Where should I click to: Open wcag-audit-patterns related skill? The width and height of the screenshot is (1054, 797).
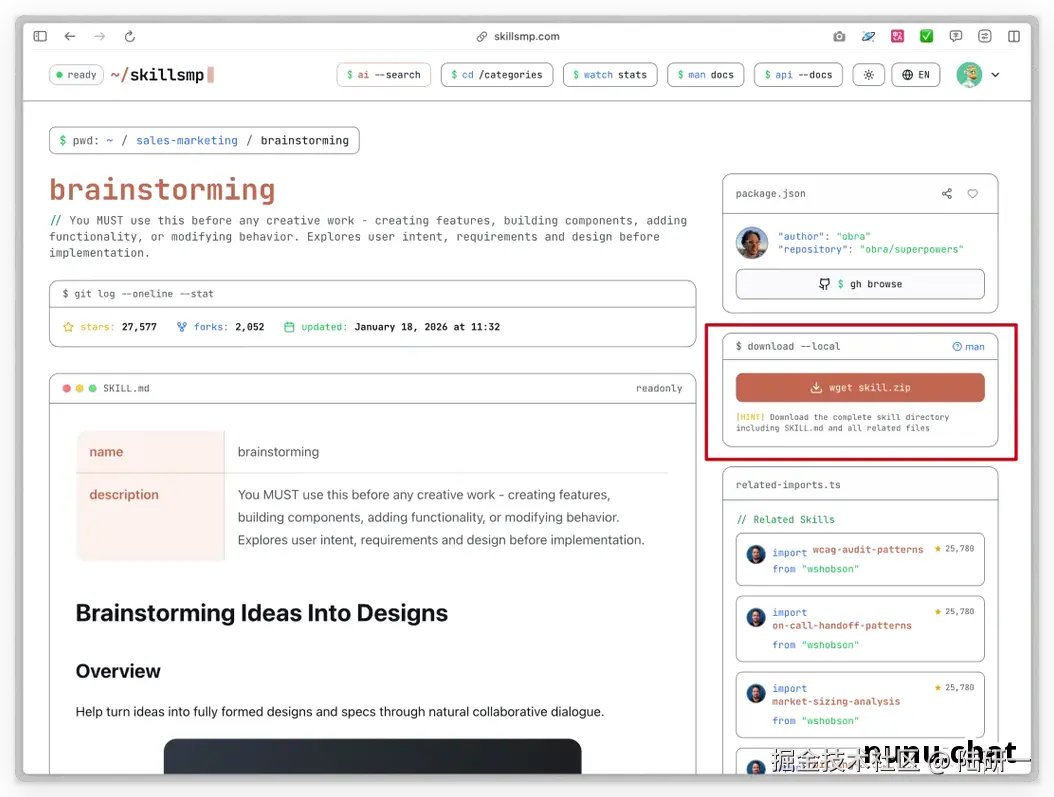[x=860, y=559]
